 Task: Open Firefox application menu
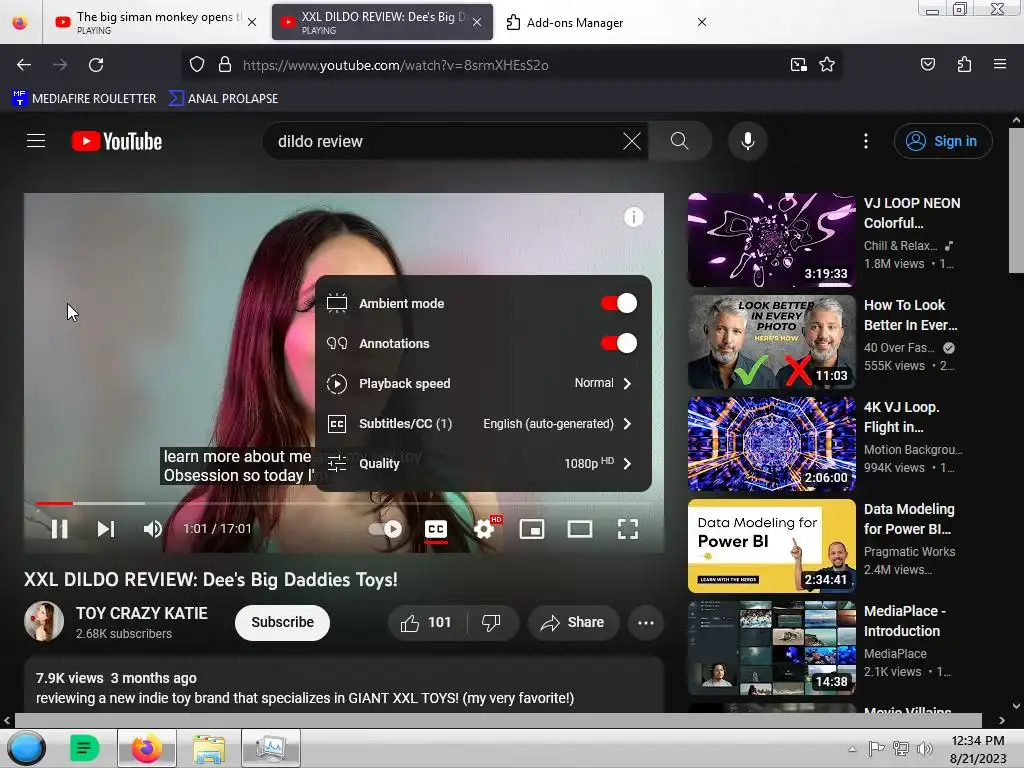pyautogui.click(x=999, y=65)
